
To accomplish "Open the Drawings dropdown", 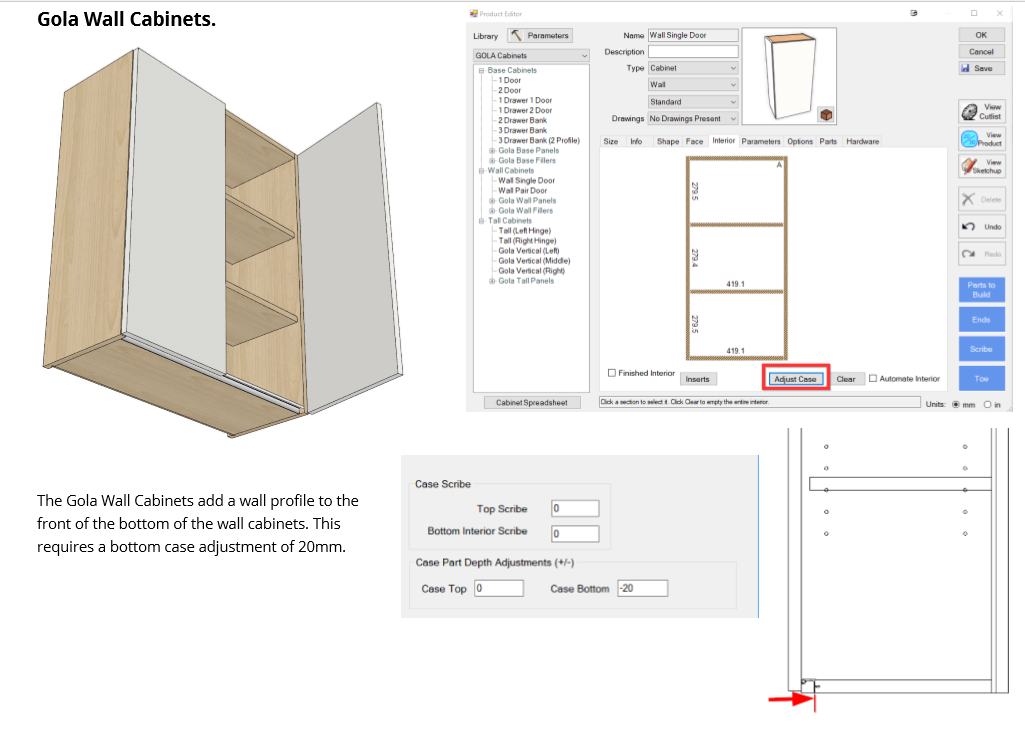I will tap(693, 119).
